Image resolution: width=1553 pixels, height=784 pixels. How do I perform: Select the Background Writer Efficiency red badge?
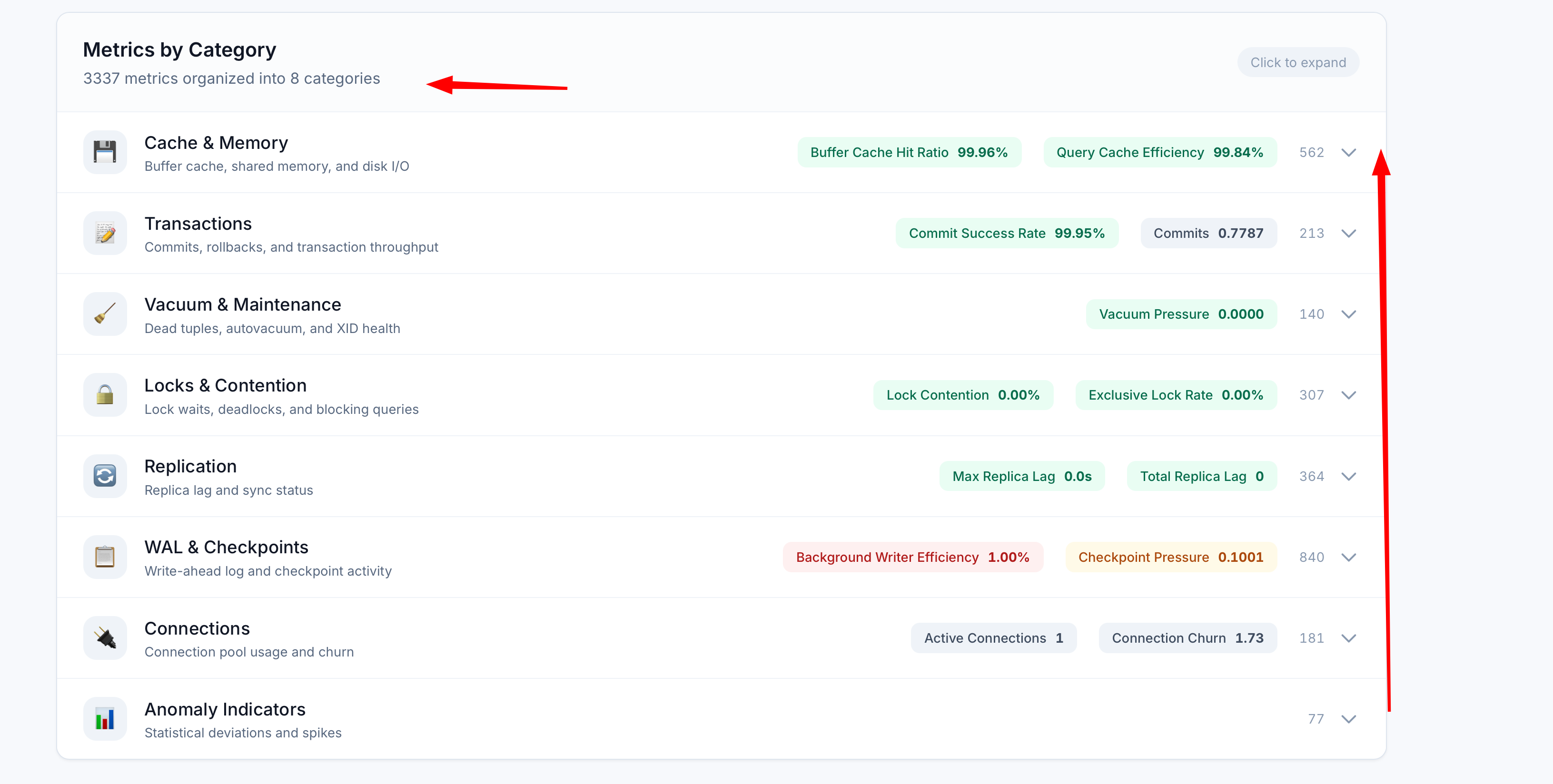click(912, 558)
